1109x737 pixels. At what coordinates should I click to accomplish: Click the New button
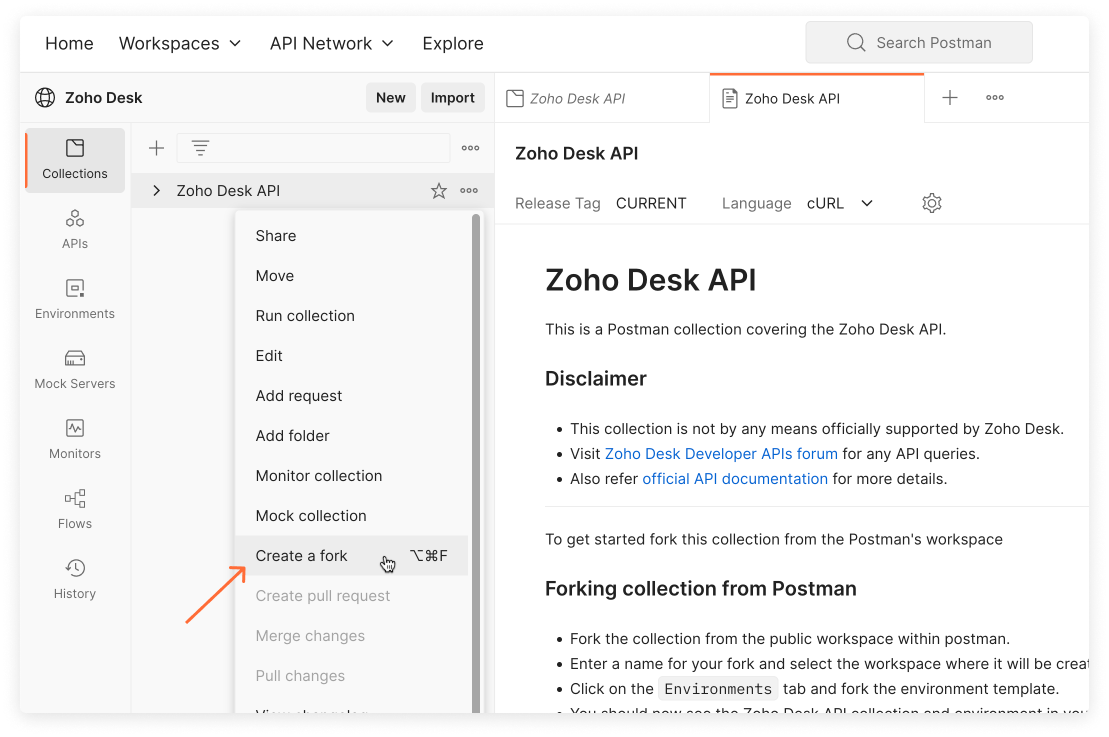[390, 98]
